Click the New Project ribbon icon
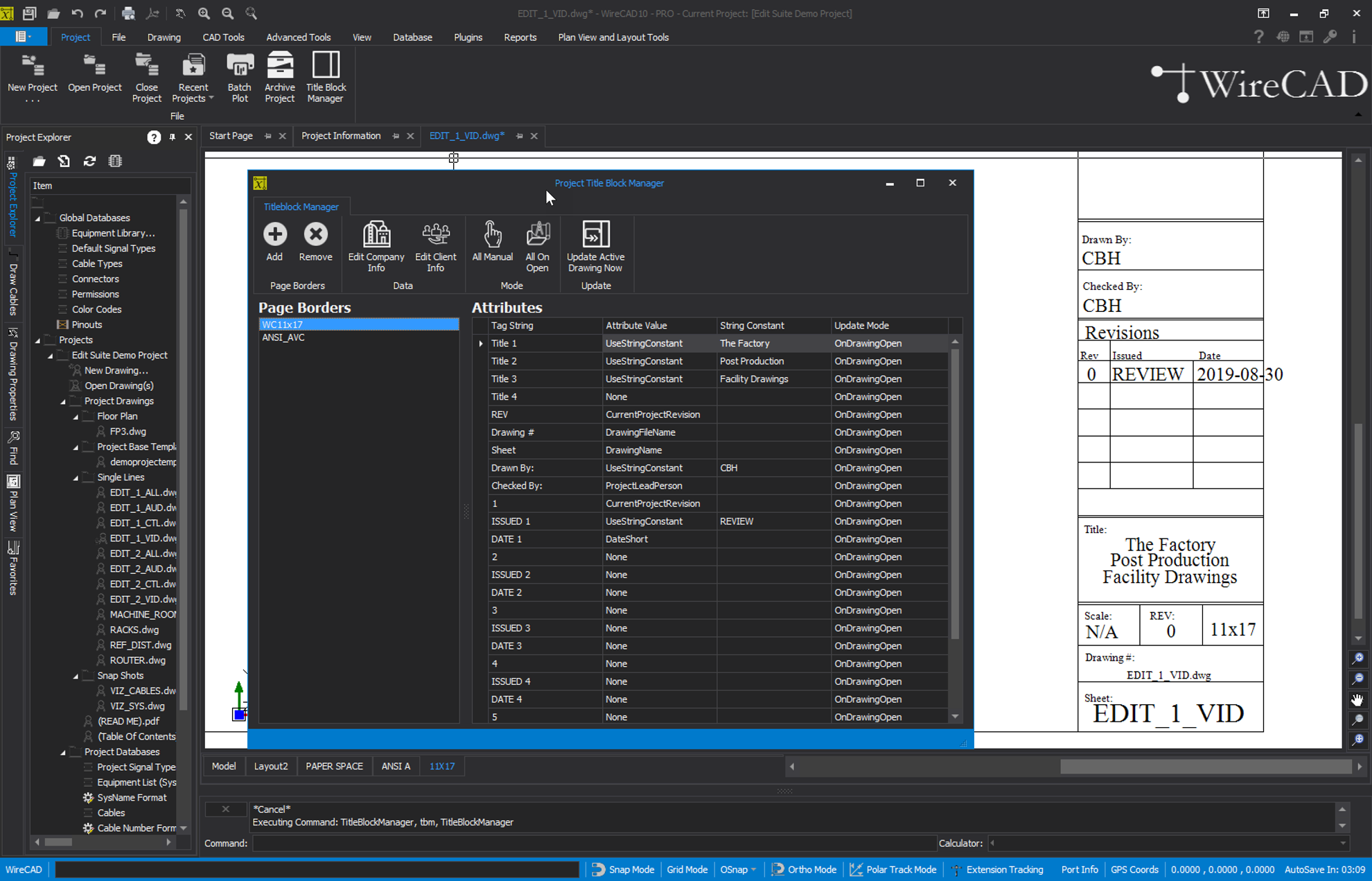1372x881 pixels. [32, 78]
